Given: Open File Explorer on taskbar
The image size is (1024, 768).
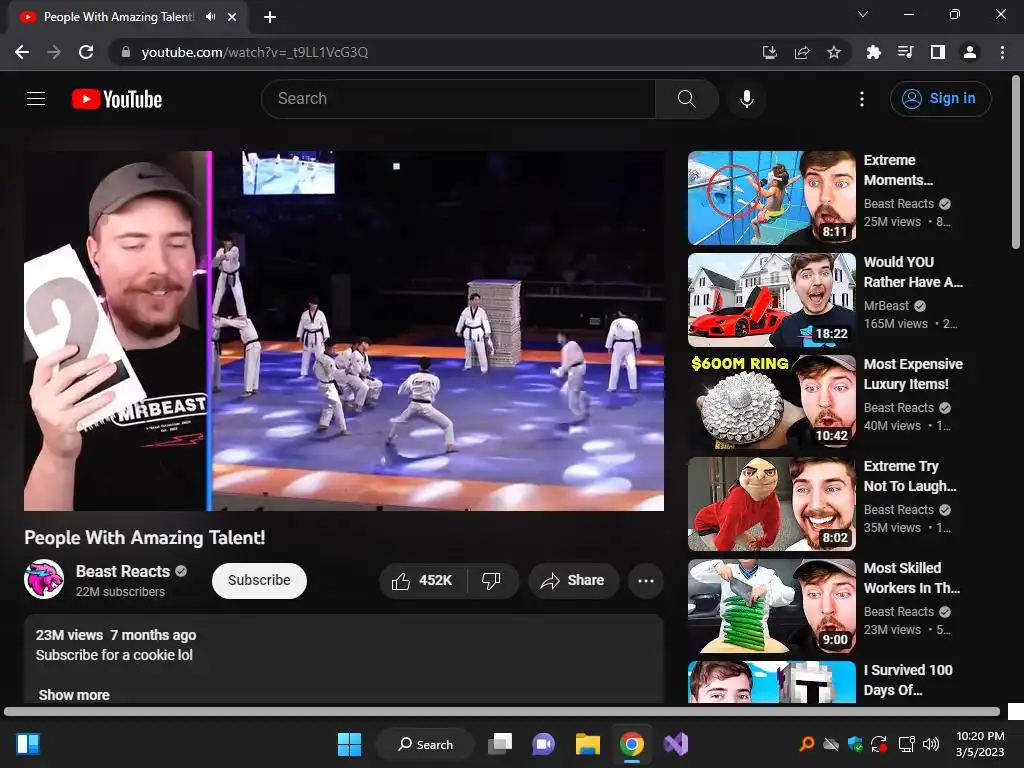Looking at the screenshot, I should click(588, 744).
